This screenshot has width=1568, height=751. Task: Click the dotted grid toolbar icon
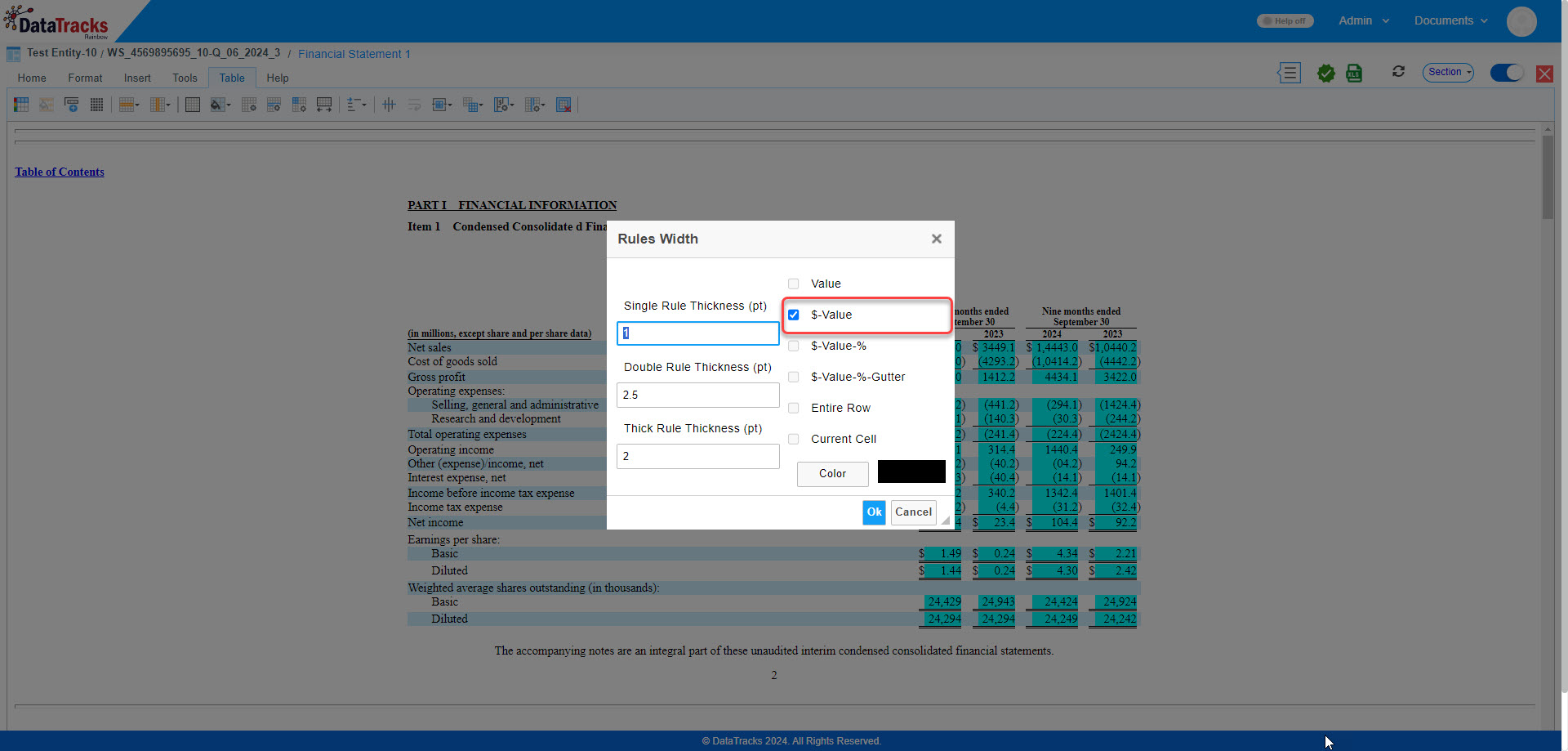click(x=96, y=105)
